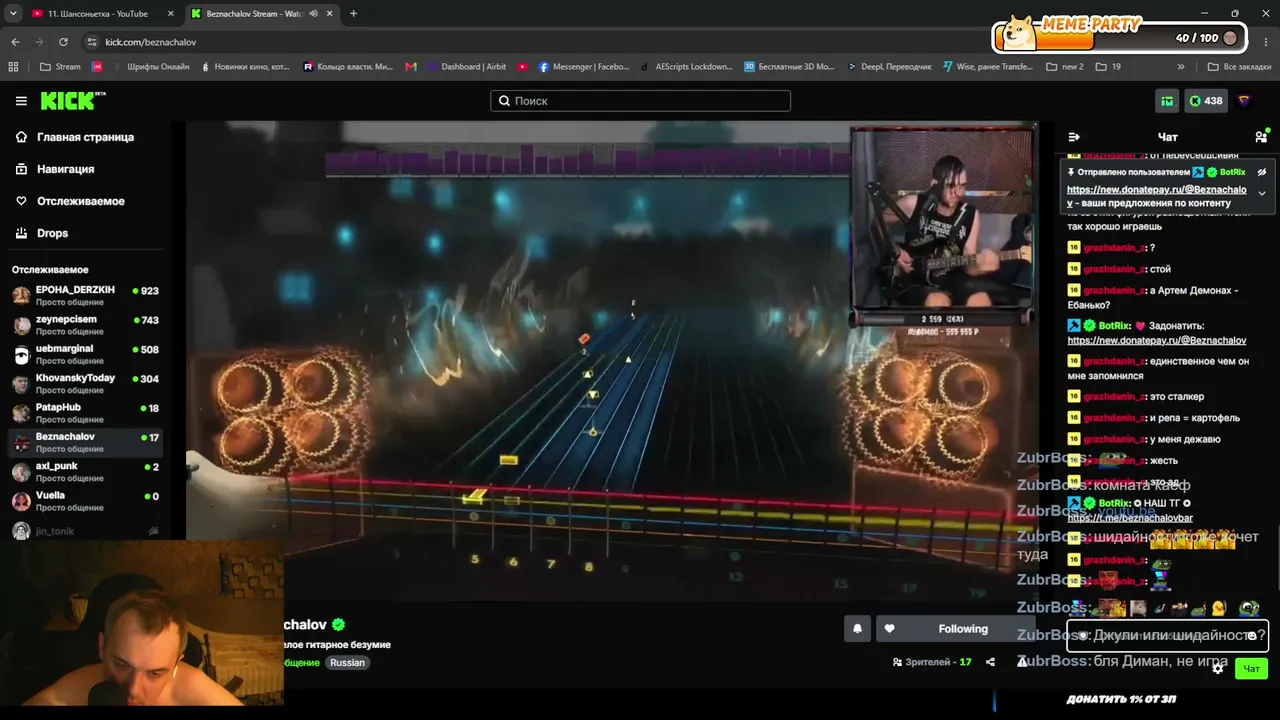Open the emoji picker in chat input
This screenshot has width=1280, height=720.
(1252, 636)
